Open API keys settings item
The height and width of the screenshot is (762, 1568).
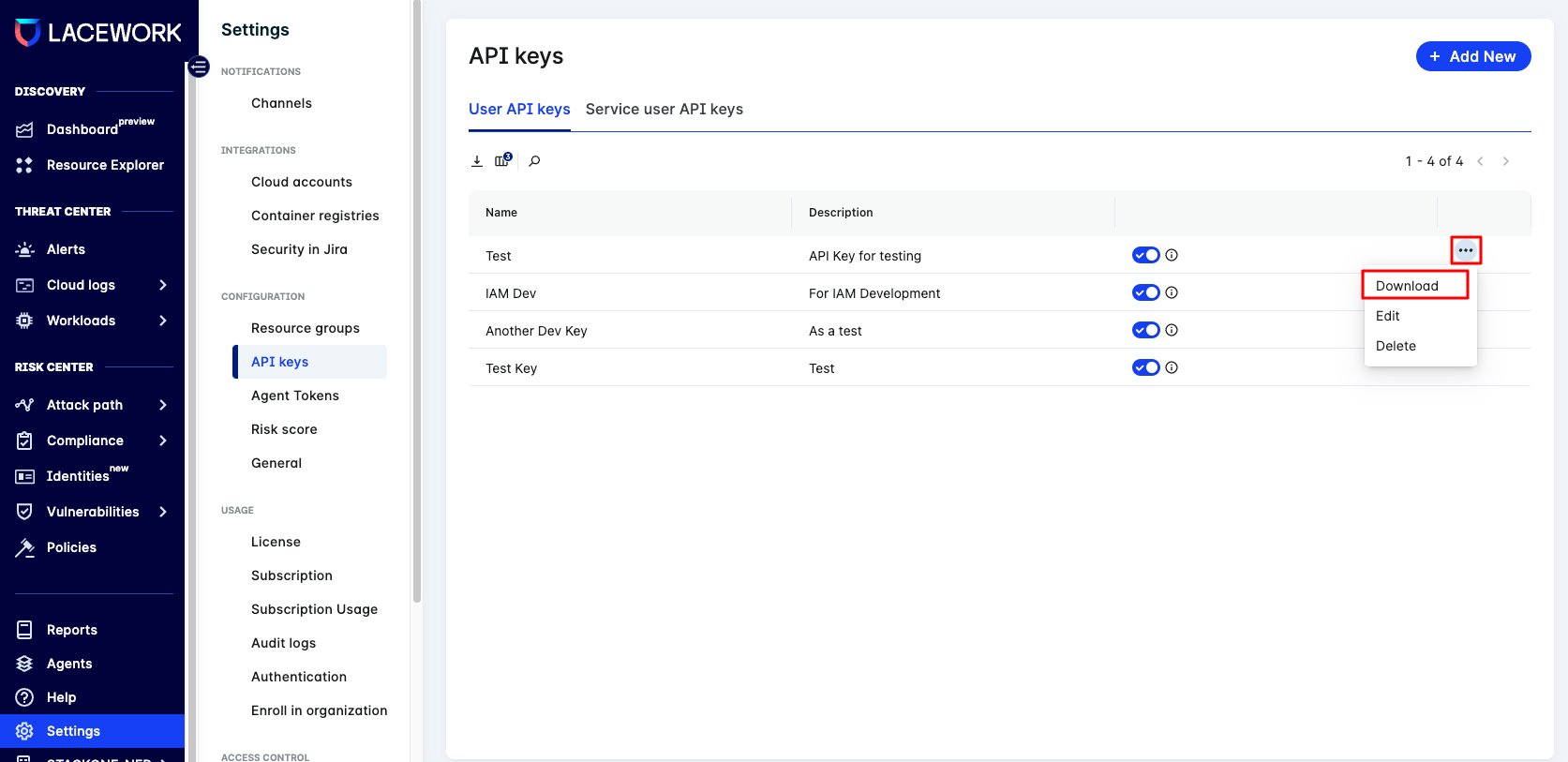click(x=309, y=362)
